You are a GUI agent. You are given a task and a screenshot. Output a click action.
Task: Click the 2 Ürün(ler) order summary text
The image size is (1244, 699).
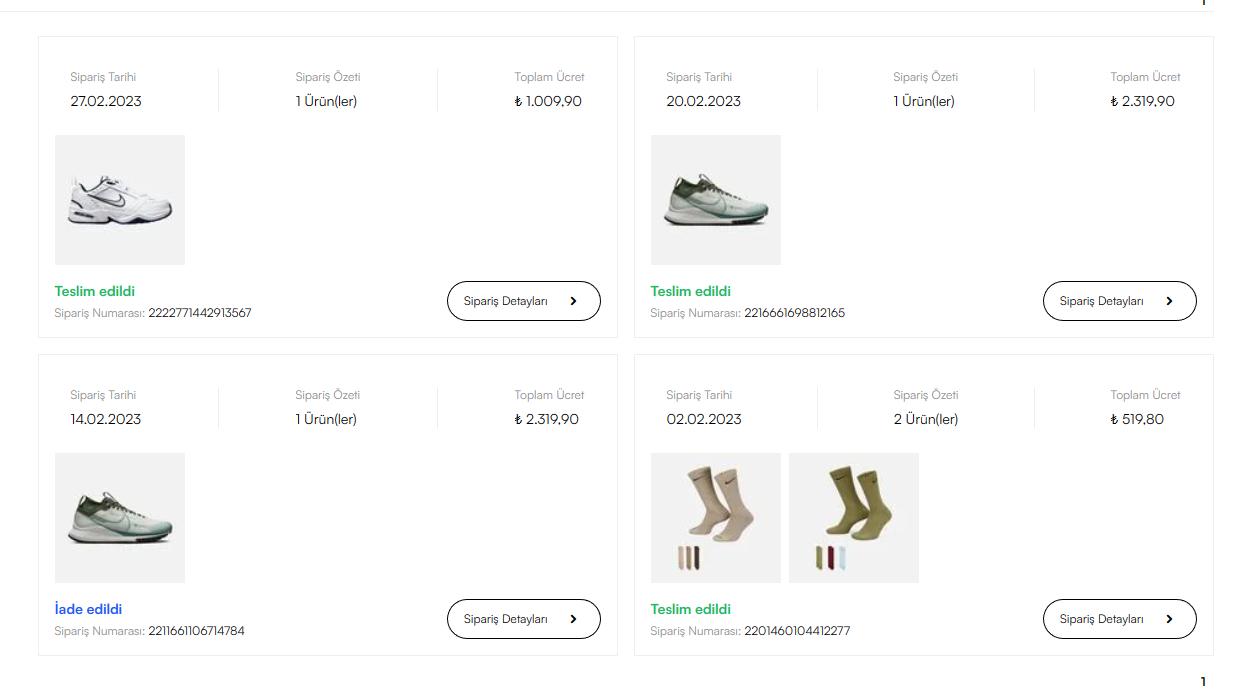(926, 419)
